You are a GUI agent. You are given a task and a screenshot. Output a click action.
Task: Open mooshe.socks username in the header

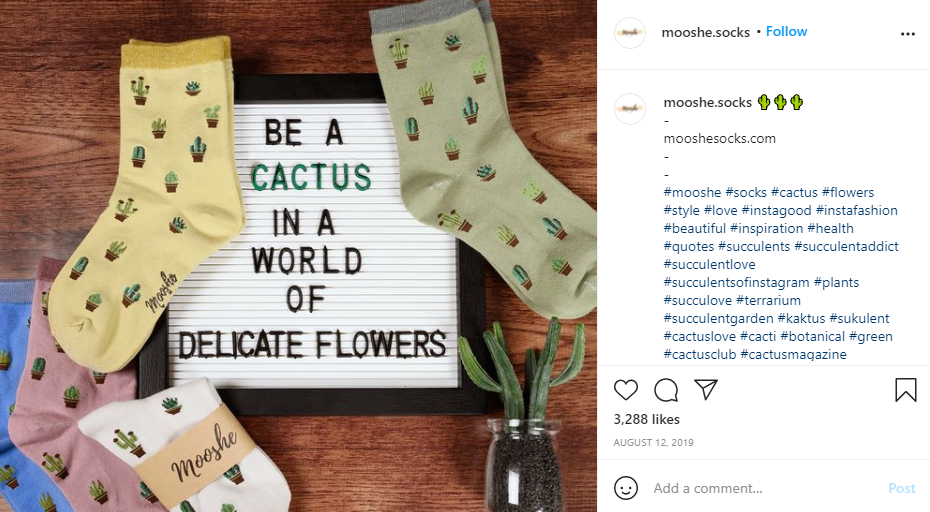pos(705,32)
